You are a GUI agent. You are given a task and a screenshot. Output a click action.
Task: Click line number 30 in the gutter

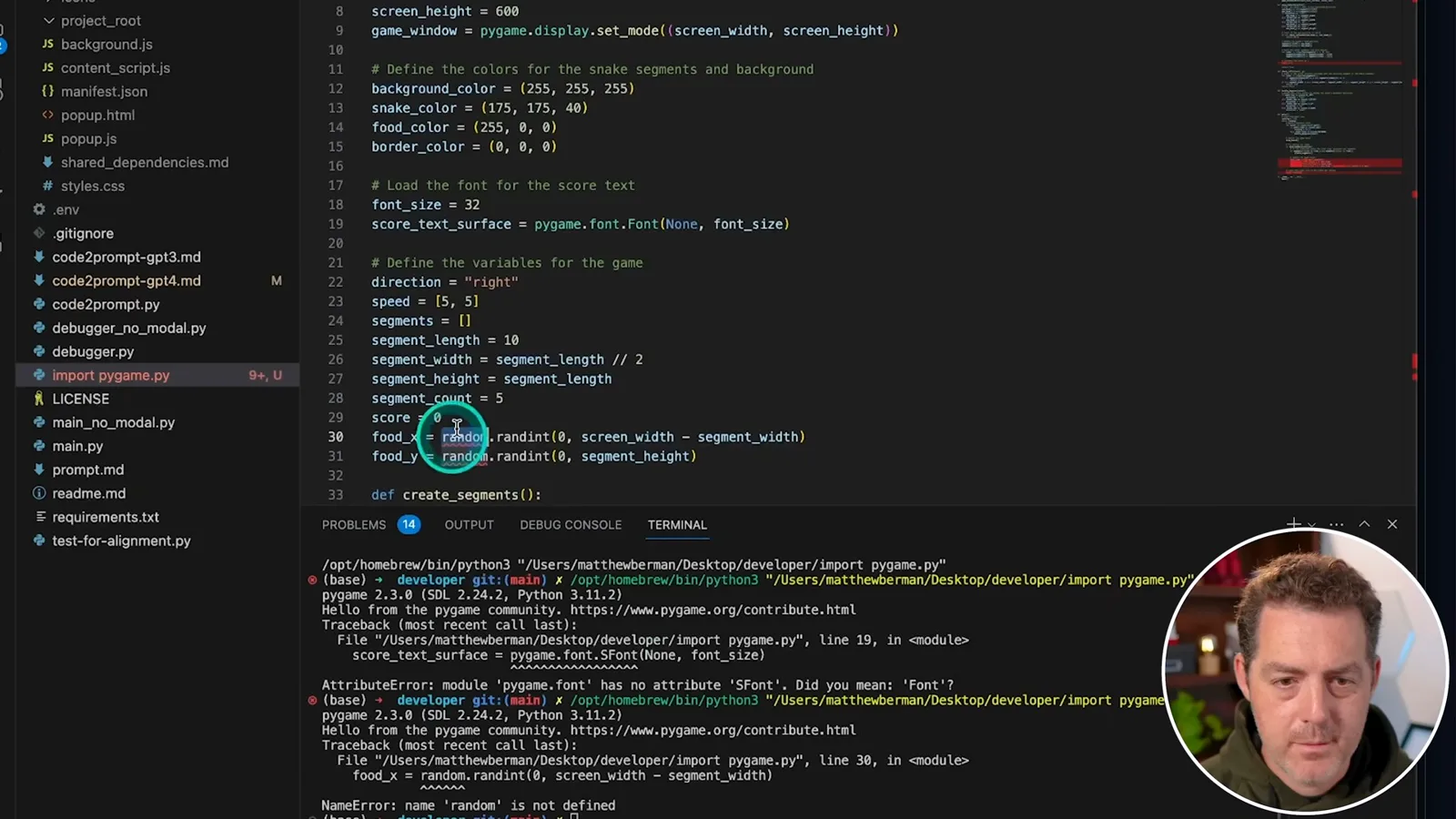point(336,437)
